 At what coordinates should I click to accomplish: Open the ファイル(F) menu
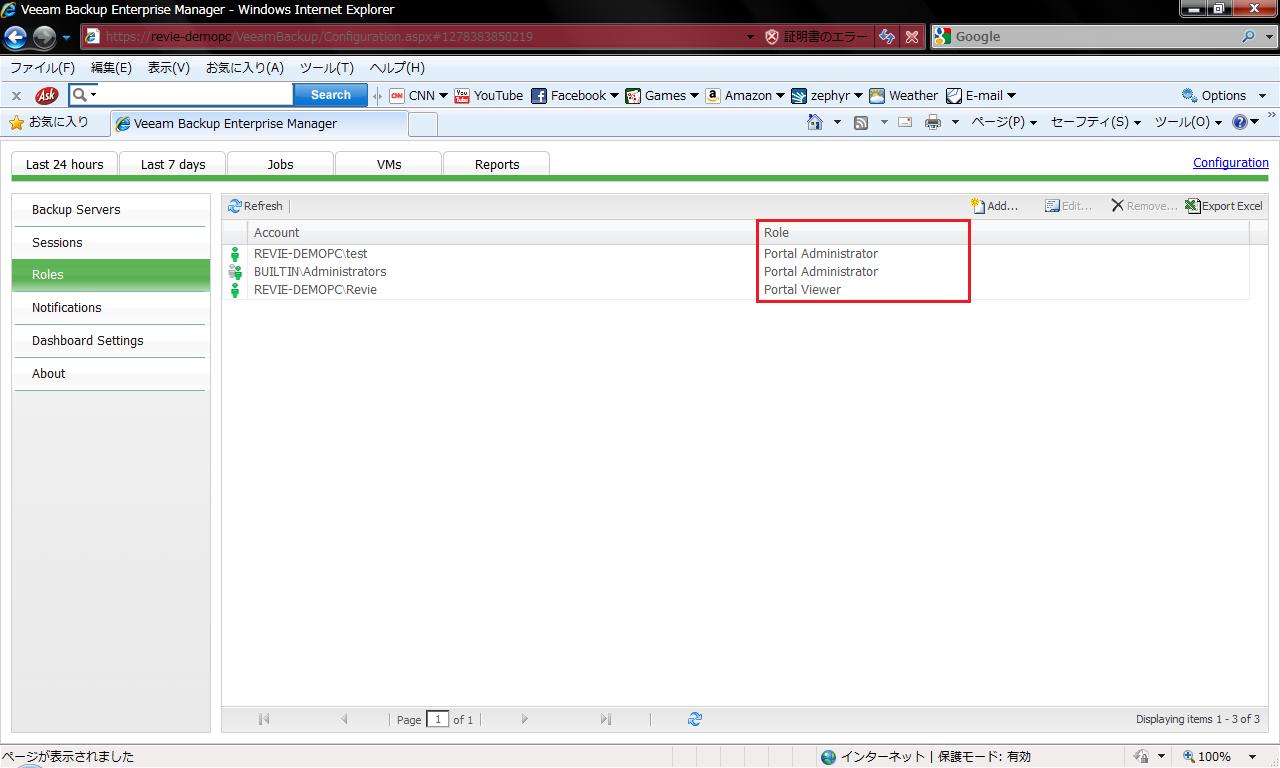[x=42, y=68]
